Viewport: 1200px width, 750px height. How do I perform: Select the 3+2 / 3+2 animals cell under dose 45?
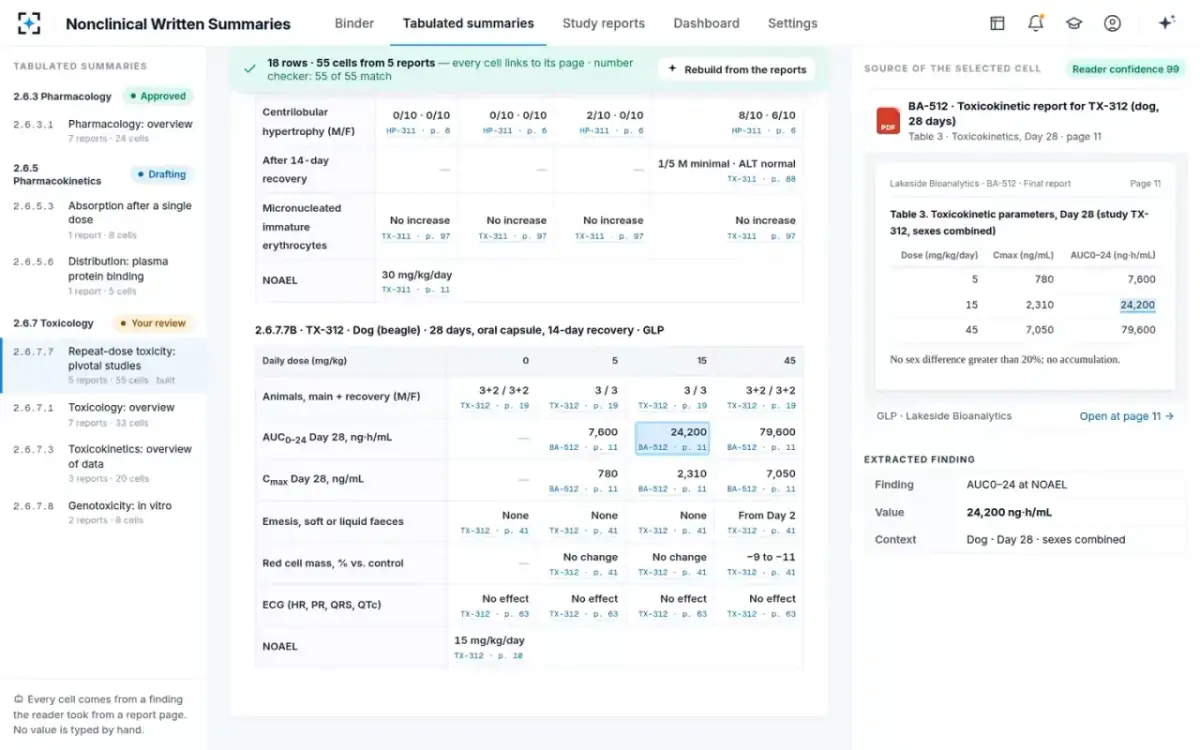[x=762, y=397]
